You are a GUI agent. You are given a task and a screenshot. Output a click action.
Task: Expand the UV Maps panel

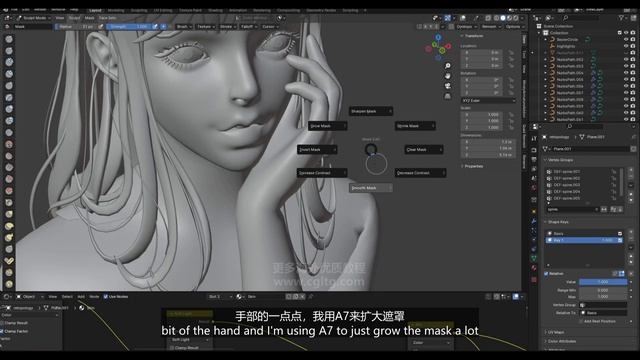click(x=555, y=332)
